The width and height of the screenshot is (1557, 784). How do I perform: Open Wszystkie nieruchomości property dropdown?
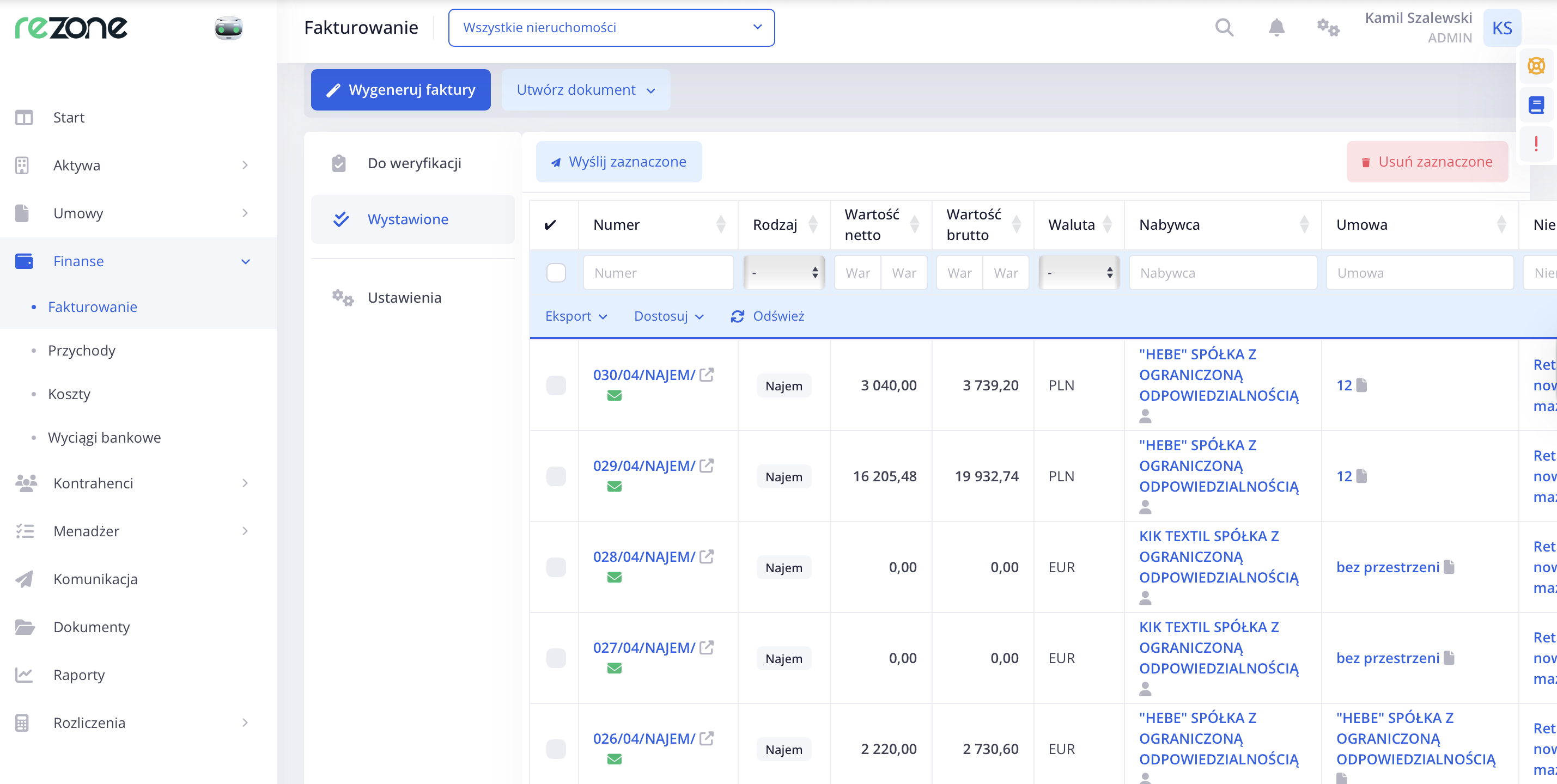(x=611, y=28)
